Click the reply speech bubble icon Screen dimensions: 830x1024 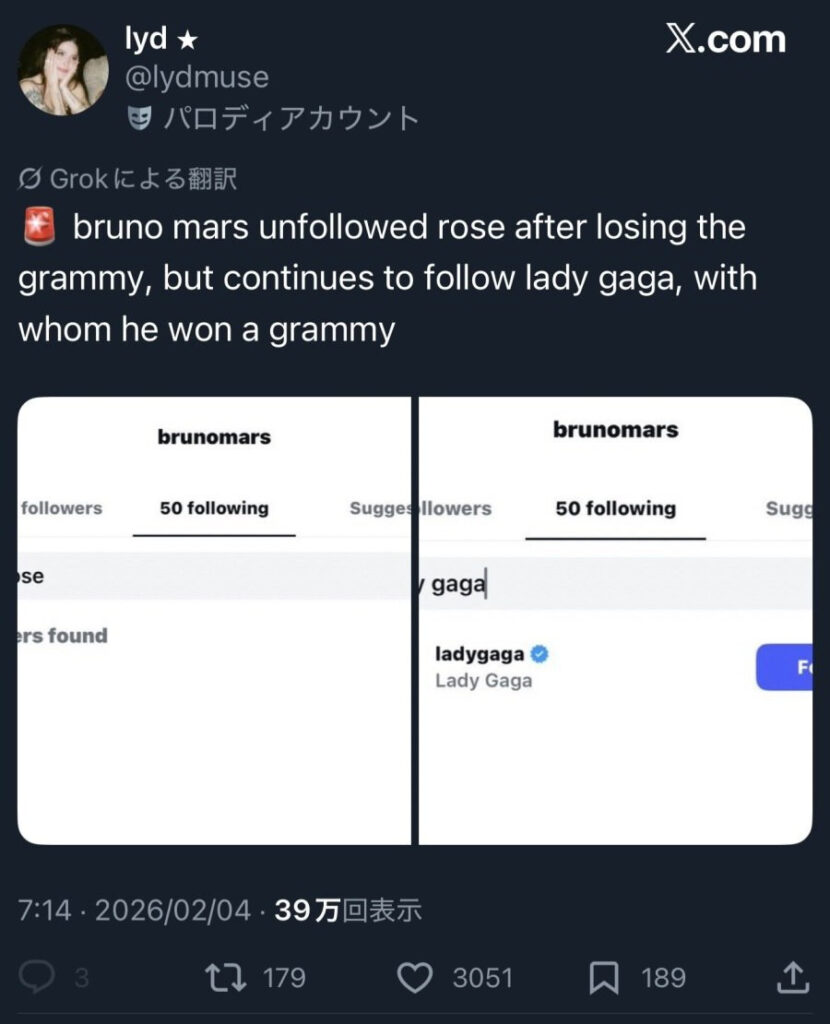click(x=37, y=977)
